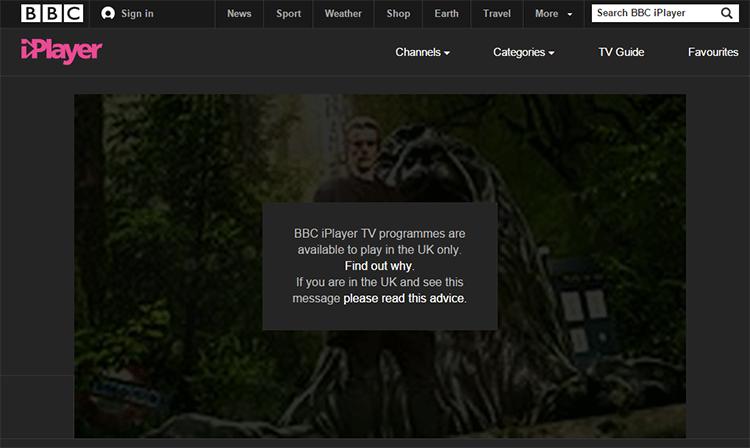The width and height of the screenshot is (750, 448).
Task: Expand the More dropdown menu
Action: pos(553,13)
